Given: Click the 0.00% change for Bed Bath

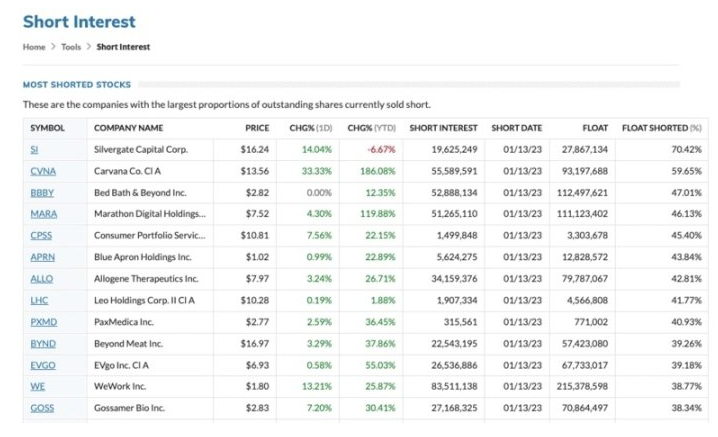Looking at the screenshot, I should (319, 192).
